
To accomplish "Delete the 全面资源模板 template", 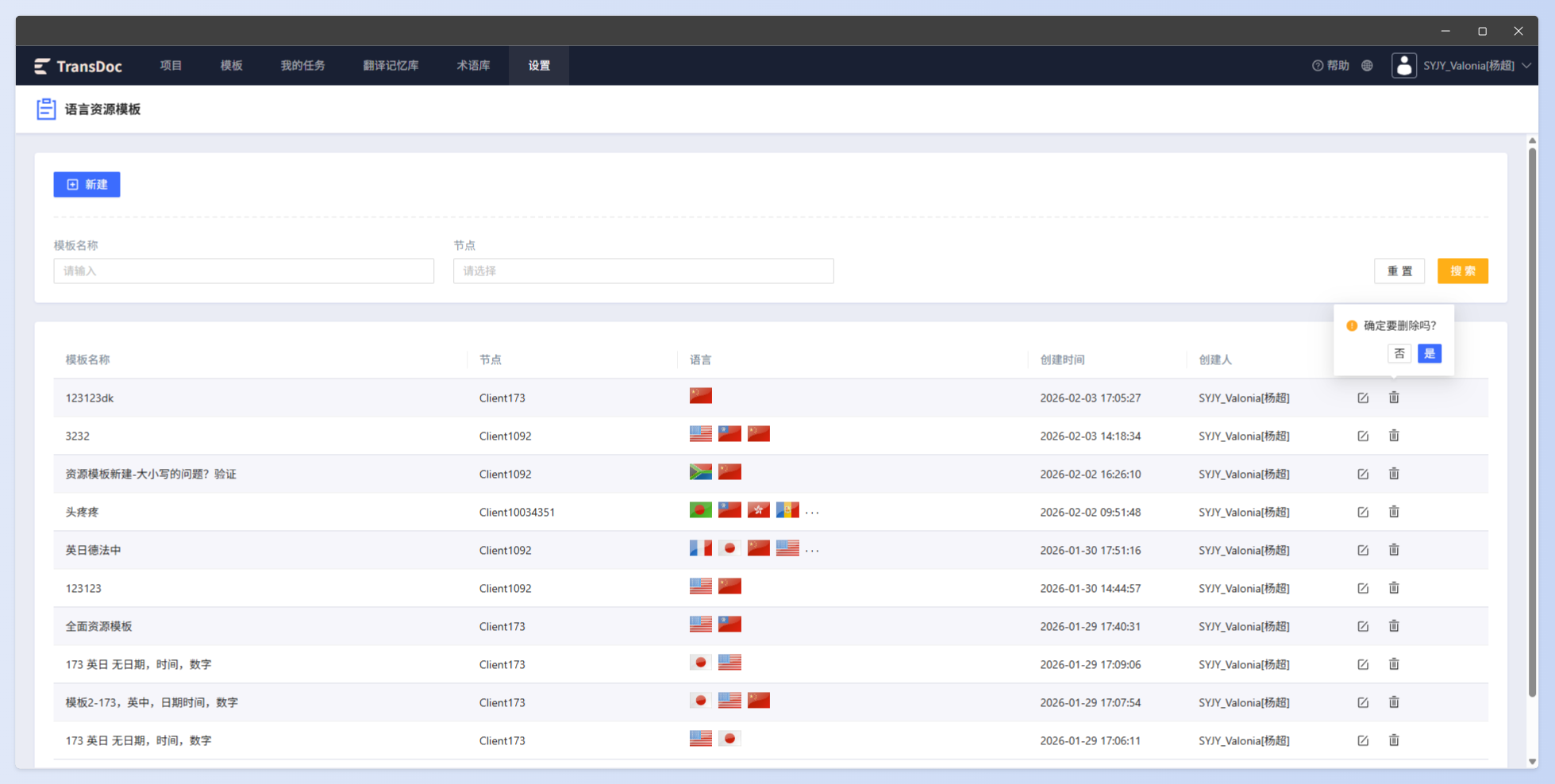I will click(x=1394, y=626).
